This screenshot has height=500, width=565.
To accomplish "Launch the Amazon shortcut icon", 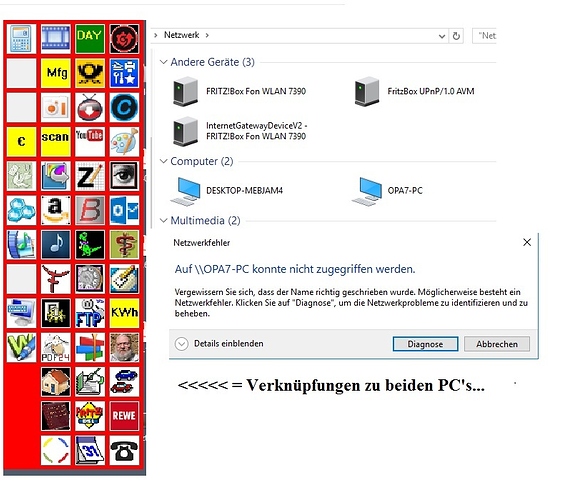I will click(55, 210).
